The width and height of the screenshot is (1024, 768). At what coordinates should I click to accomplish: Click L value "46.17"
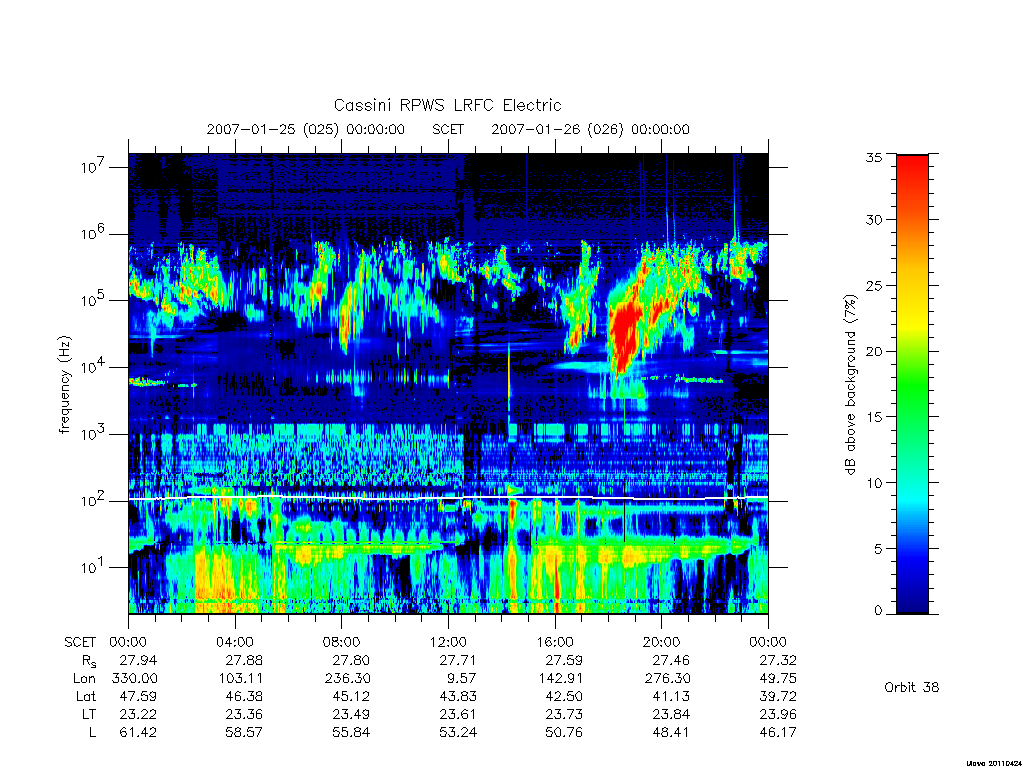777,732
